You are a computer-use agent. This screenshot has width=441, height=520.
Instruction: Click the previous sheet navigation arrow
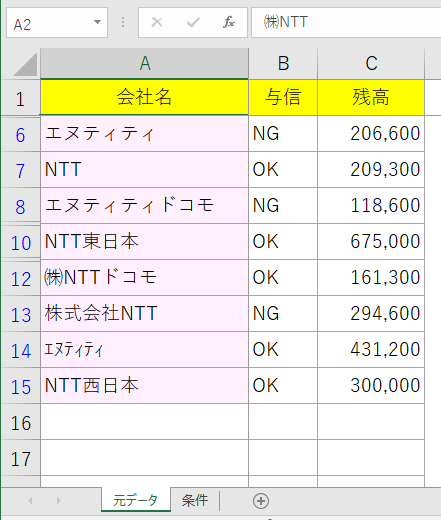(30, 500)
